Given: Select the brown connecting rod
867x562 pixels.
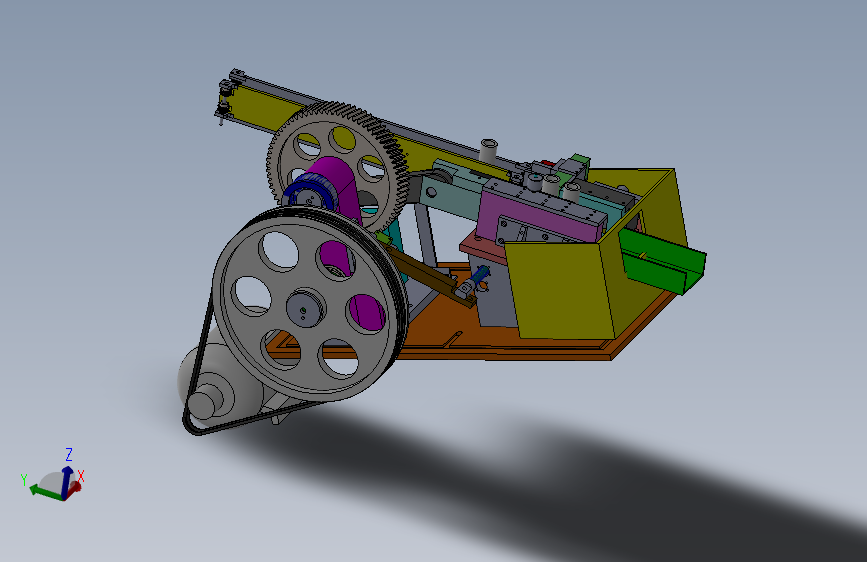Looking at the screenshot, I should pos(429,274).
